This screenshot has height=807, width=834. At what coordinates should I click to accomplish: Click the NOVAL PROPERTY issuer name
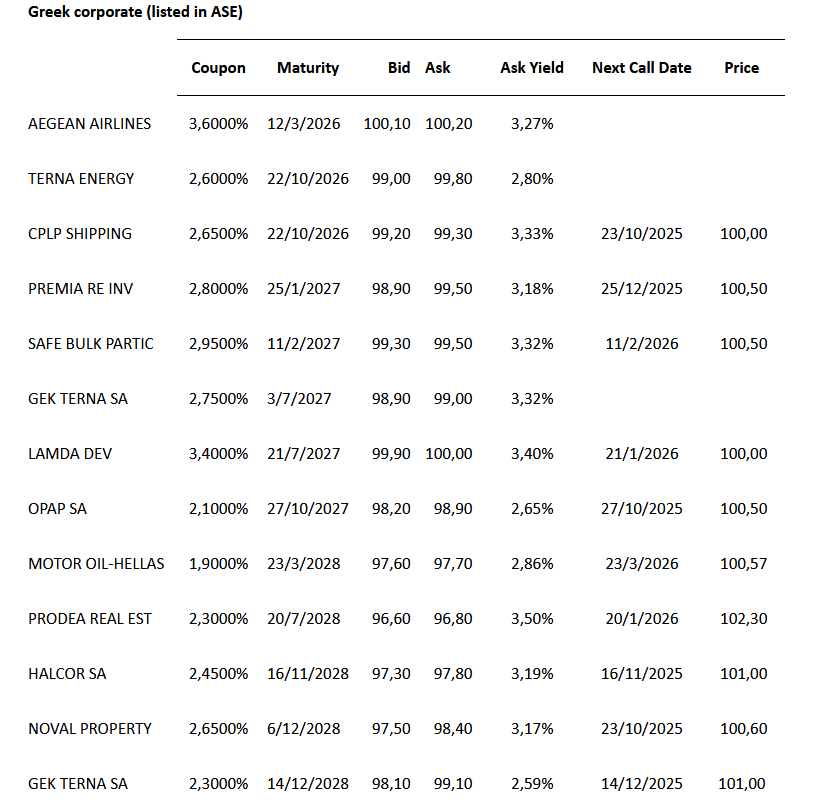pos(90,729)
